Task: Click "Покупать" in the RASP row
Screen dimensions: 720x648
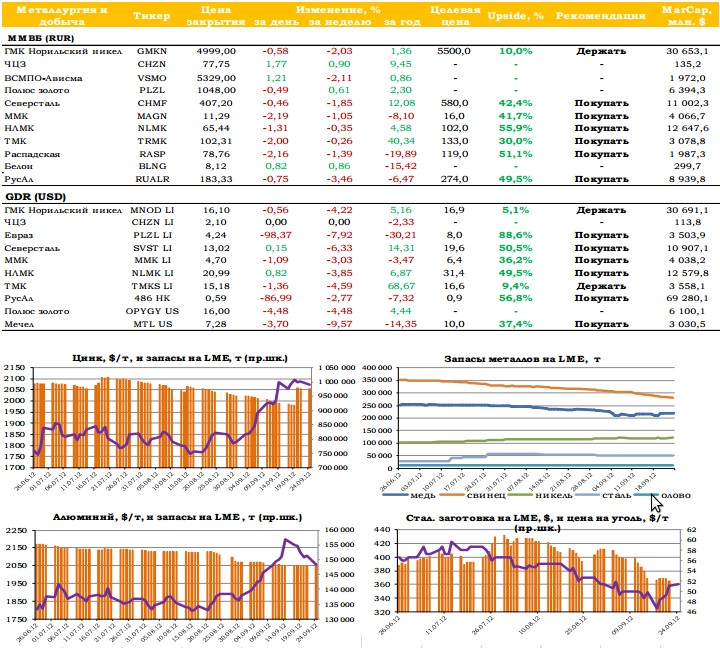Action: click(601, 154)
